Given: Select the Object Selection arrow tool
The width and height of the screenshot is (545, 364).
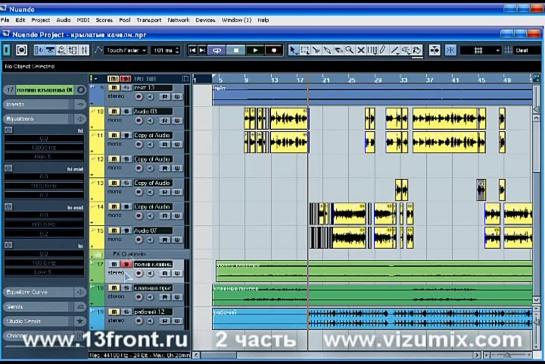Looking at the screenshot, I should click(293, 50).
